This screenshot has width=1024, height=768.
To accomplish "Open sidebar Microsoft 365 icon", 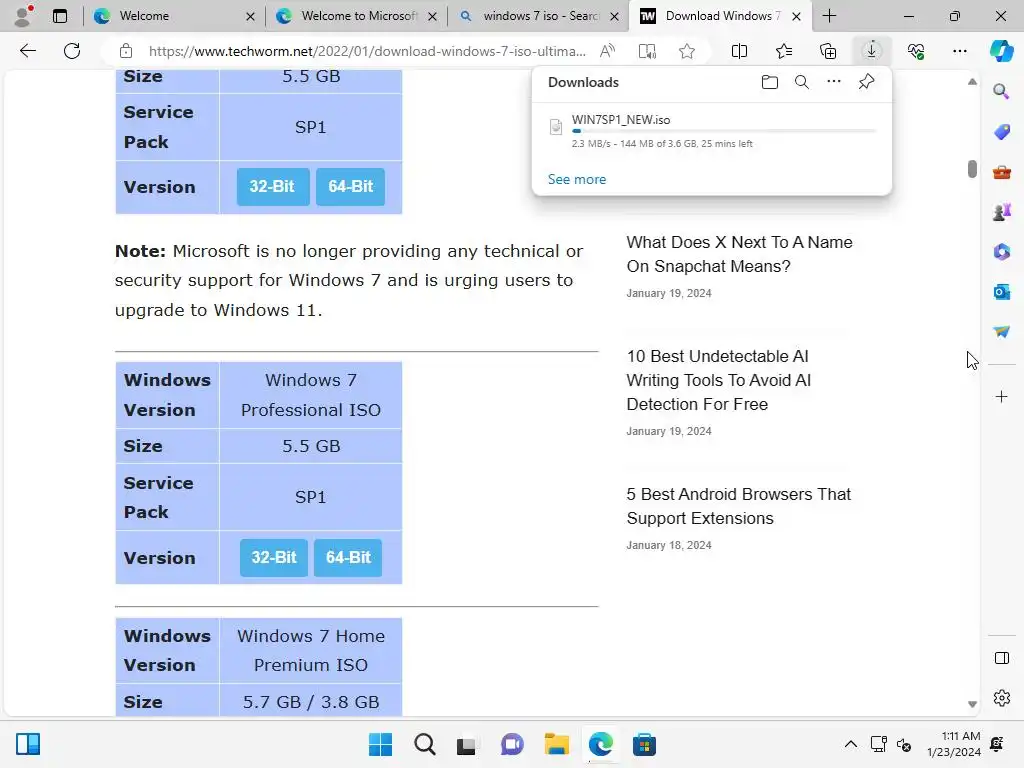I will (1001, 252).
